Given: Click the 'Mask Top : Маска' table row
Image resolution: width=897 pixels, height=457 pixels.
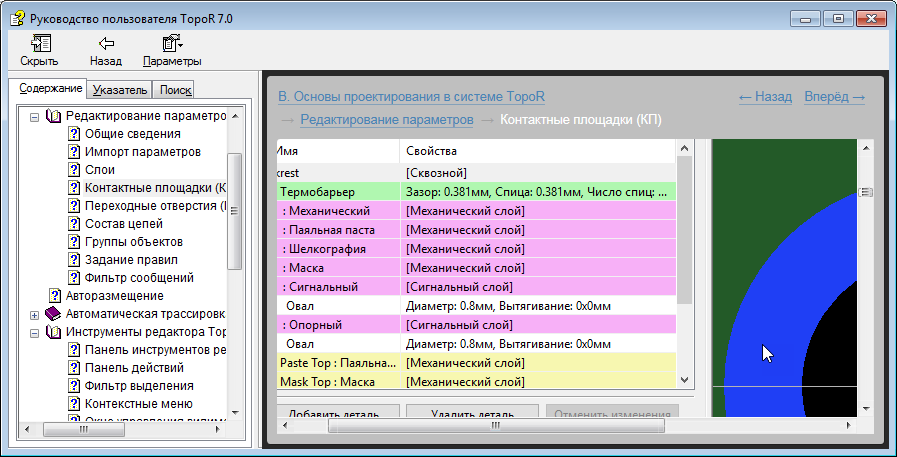Looking at the screenshot, I should point(477,382).
